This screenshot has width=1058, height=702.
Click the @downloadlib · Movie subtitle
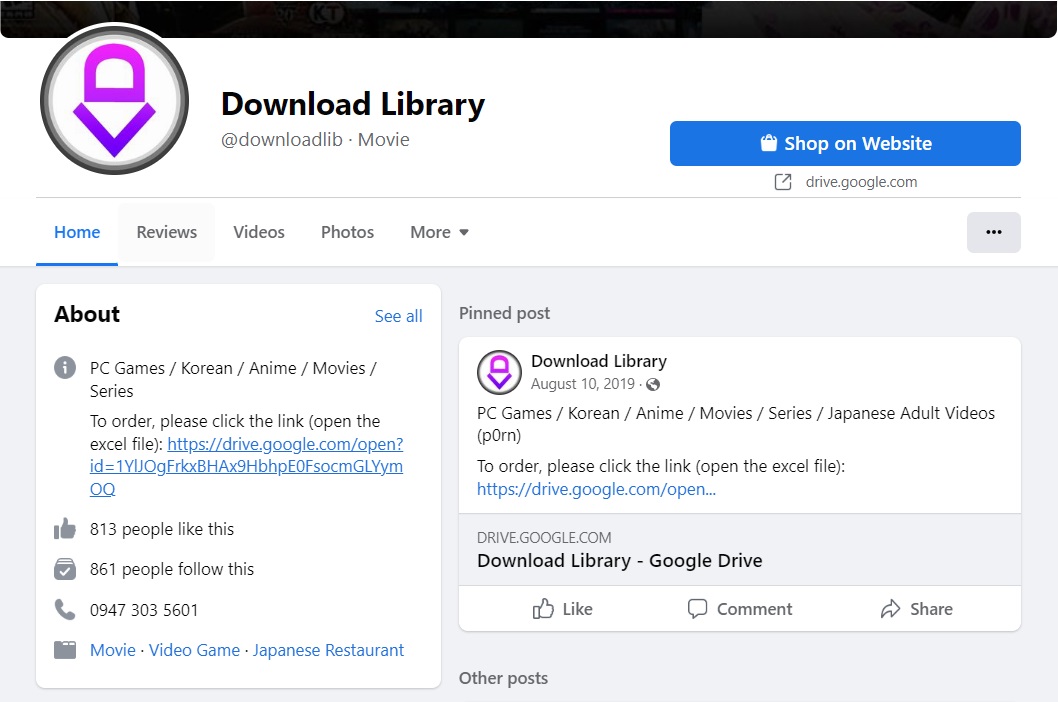coord(315,140)
